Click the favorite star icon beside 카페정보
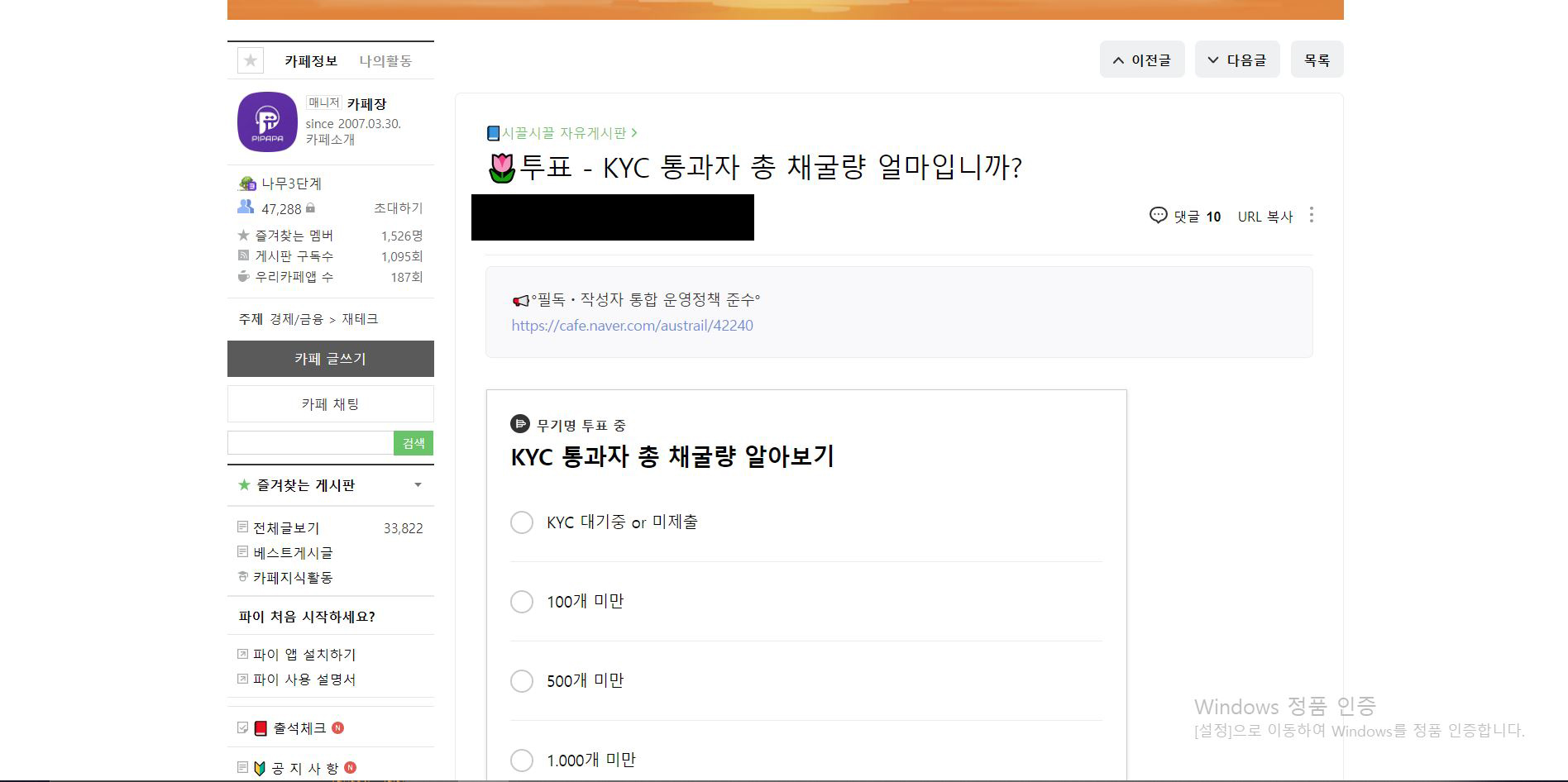Screen dimensions: 1568x782 251,60
